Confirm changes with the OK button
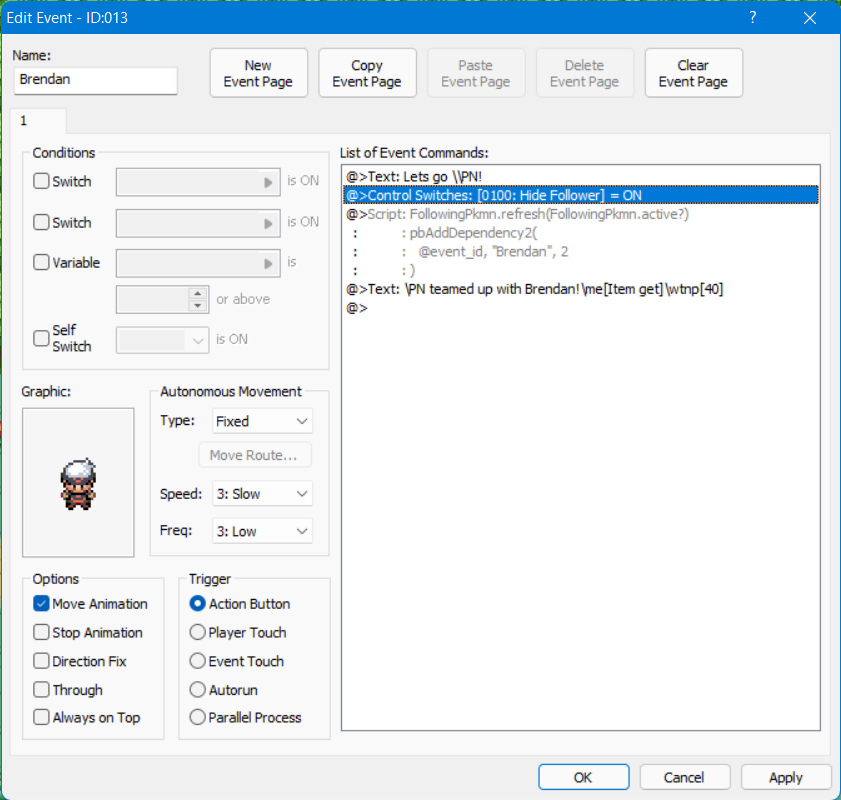The height and width of the screenshot is (800, 841). click(583, 777)
